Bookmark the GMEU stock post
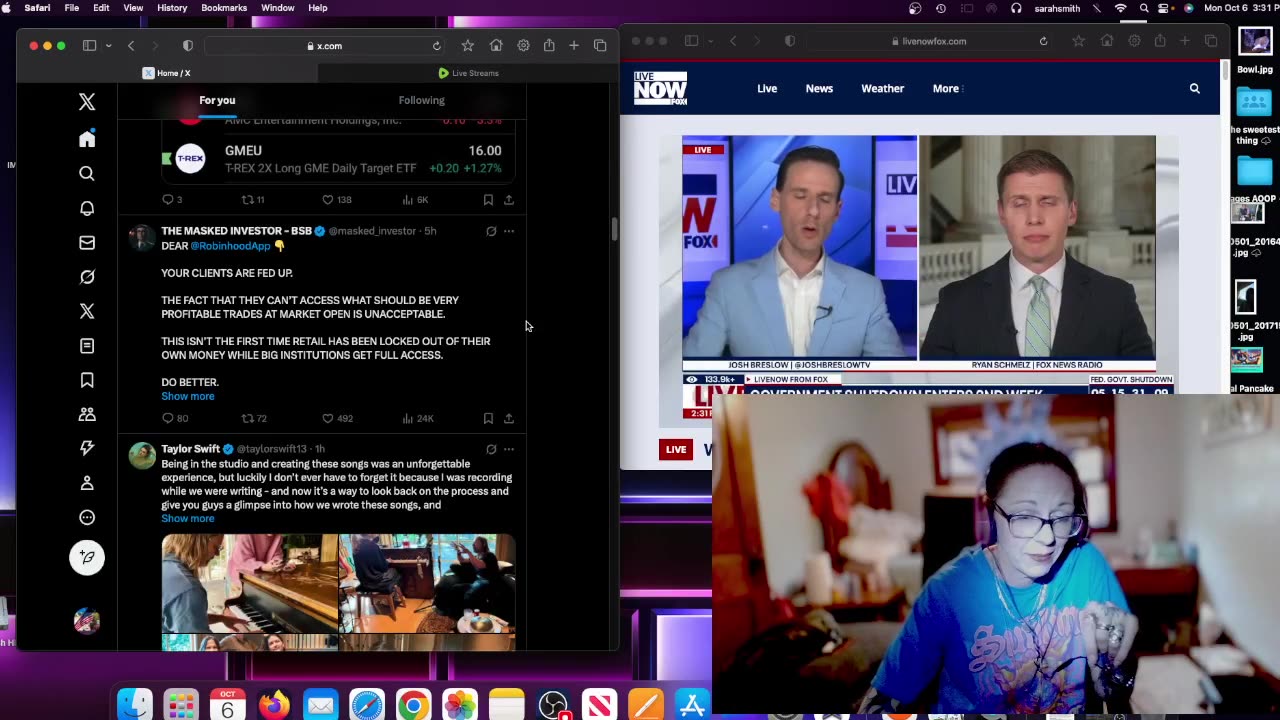Image resolution: width=1280 pixels, height=720 pixels. pos(488,200)
